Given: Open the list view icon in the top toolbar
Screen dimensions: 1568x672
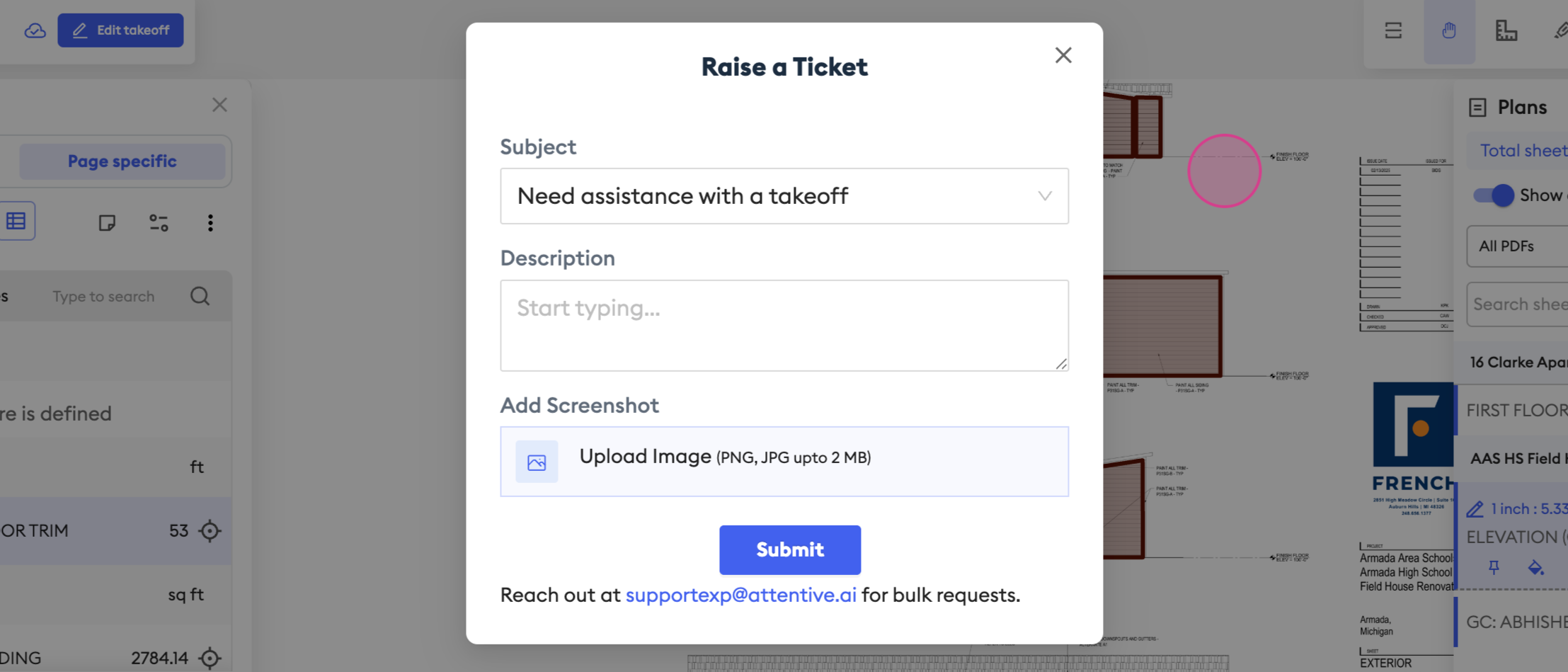Looking at the screenshot, I should [x=1393, y=30].
